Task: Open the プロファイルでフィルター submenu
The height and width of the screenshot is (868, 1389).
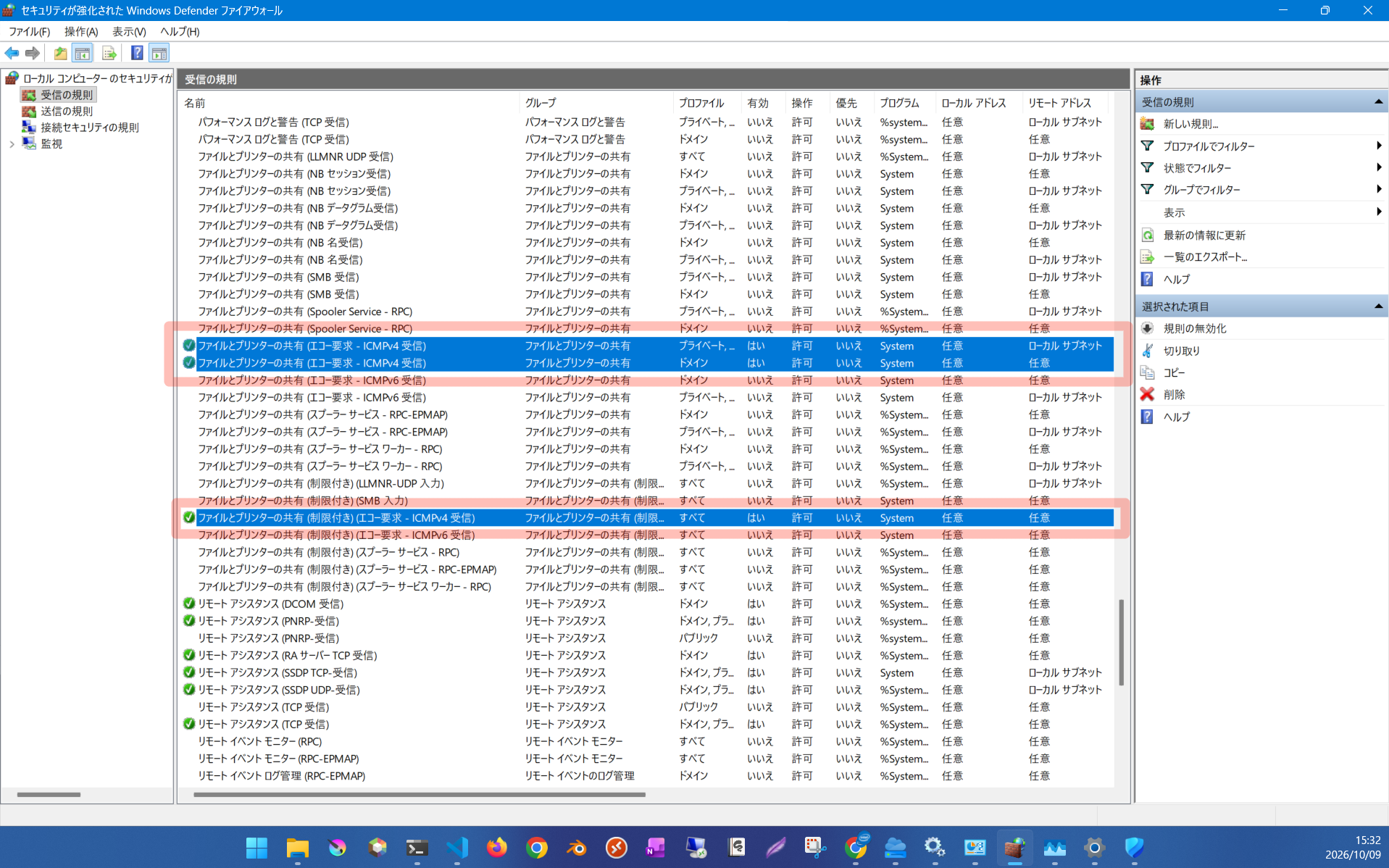Action: (1261, 146)
